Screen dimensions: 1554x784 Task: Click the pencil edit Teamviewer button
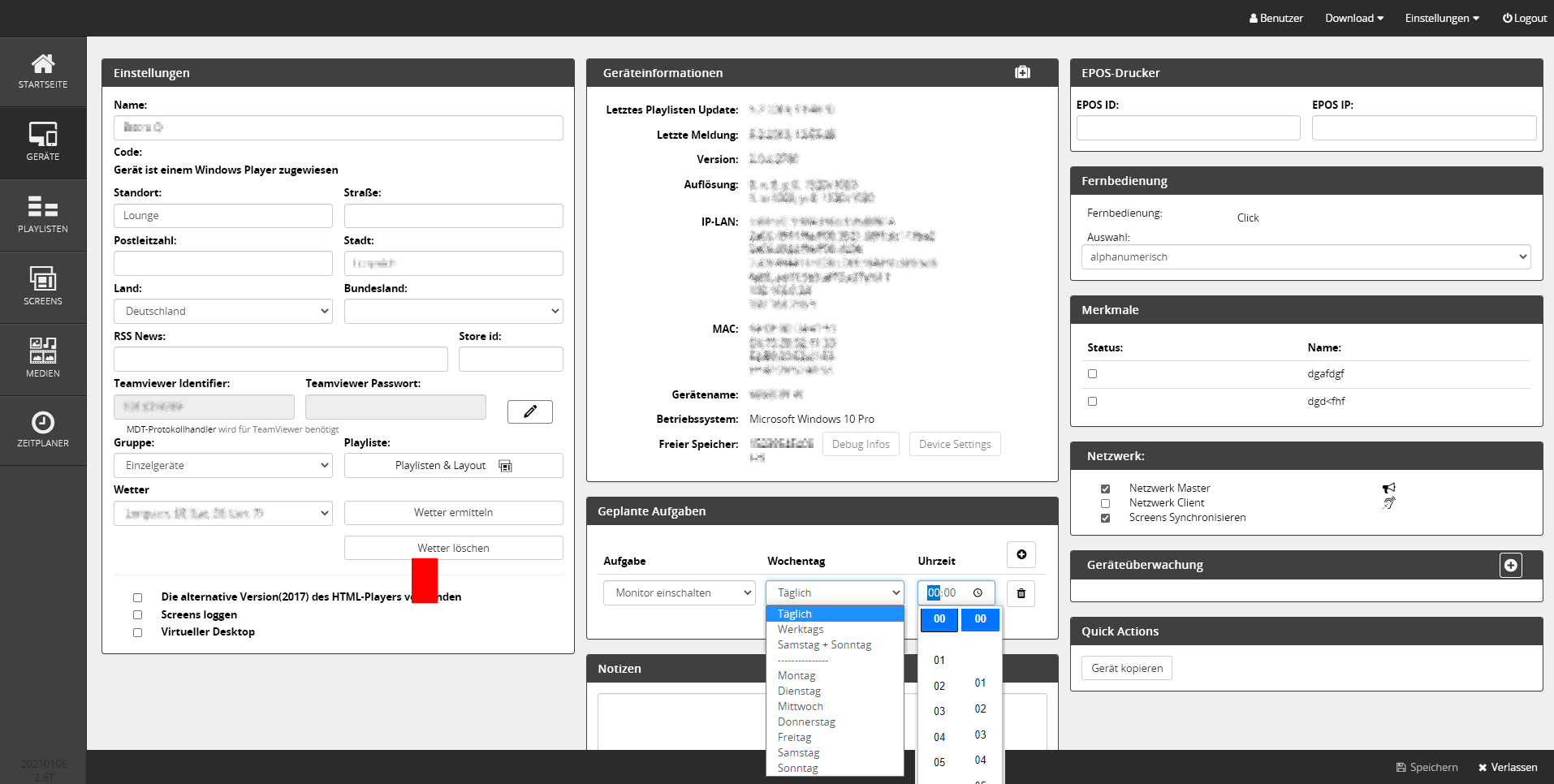[529, 411]
